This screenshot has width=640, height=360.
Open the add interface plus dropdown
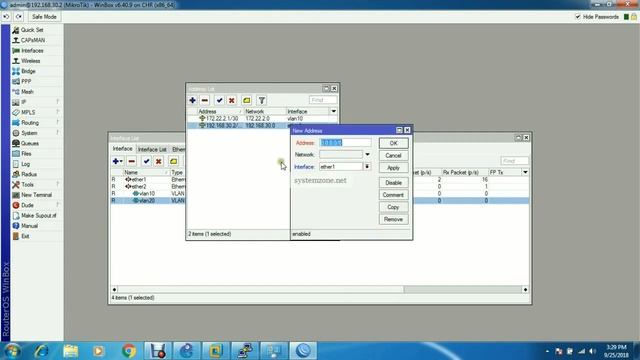[118, 161]
